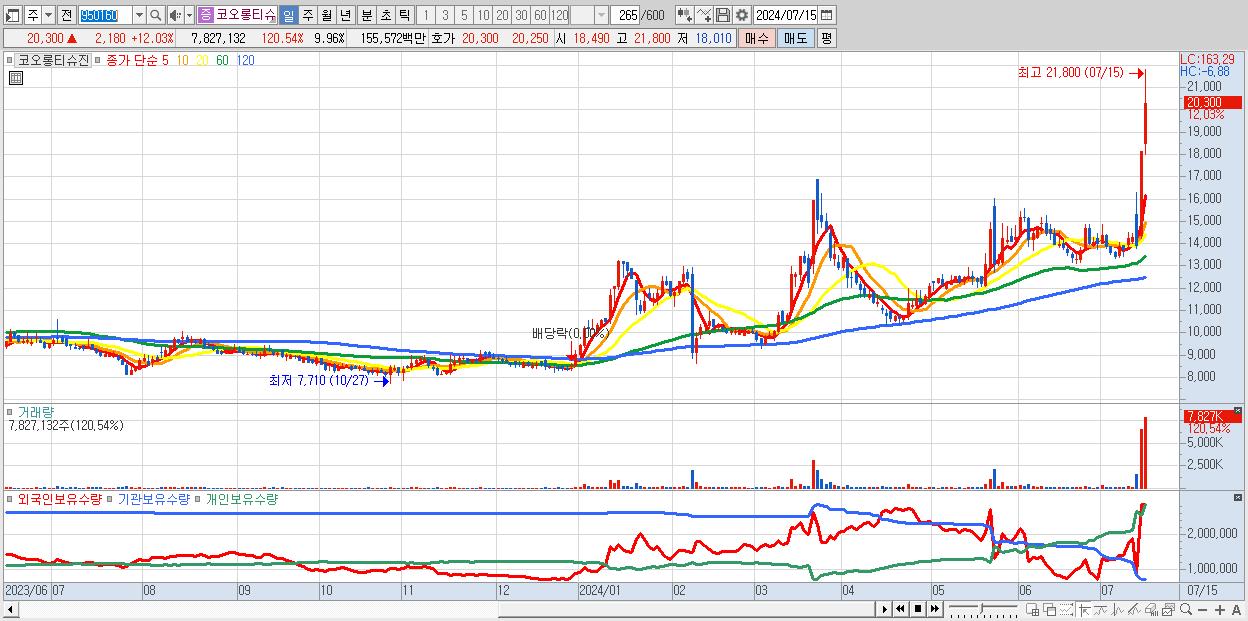Click the 외국인보유수량 indicator label
Viewport: 1248px width, 621px height.
coord(60,498)
